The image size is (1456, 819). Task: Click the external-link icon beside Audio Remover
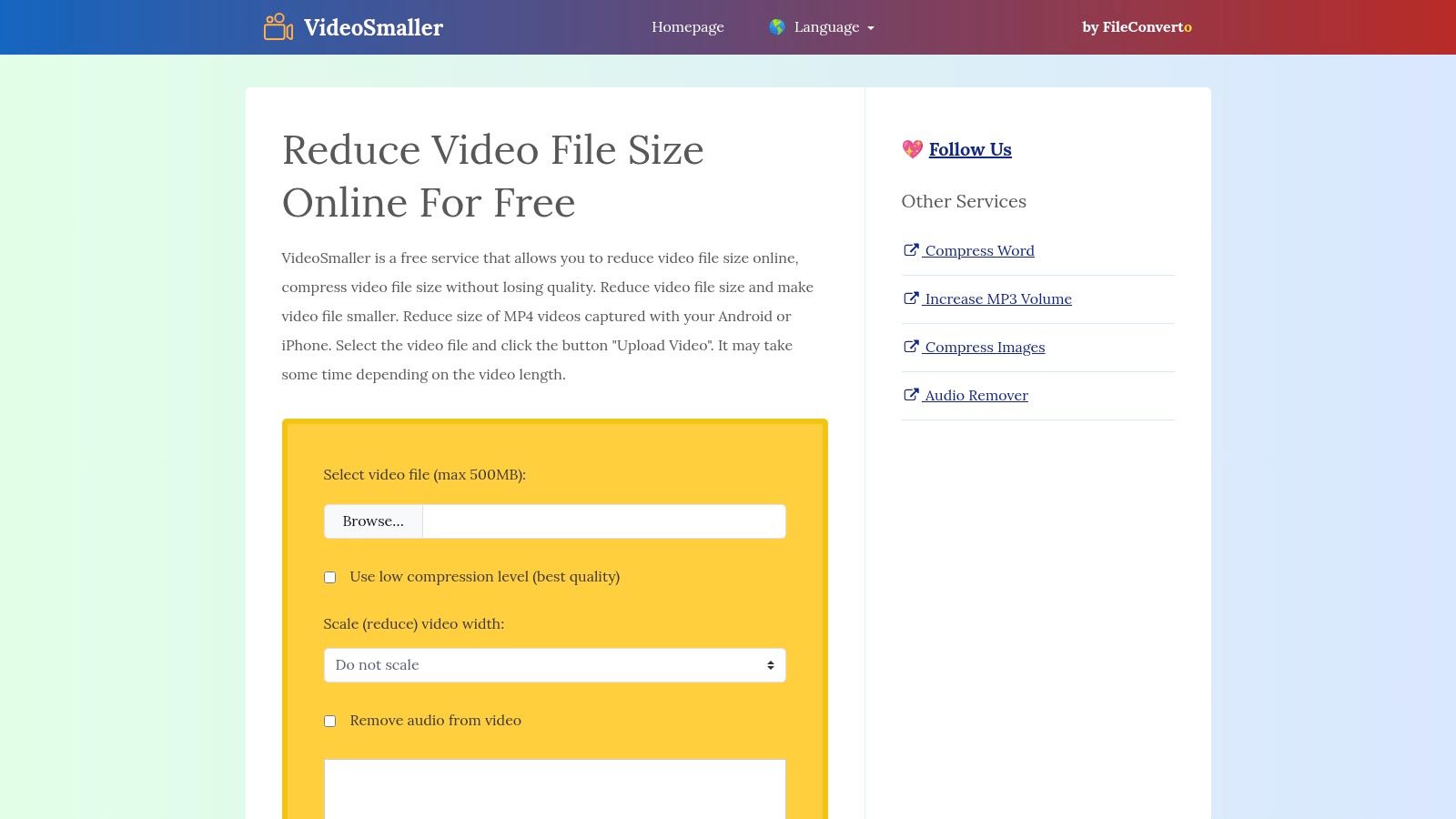pyautogui.click(x=910, y=395)
